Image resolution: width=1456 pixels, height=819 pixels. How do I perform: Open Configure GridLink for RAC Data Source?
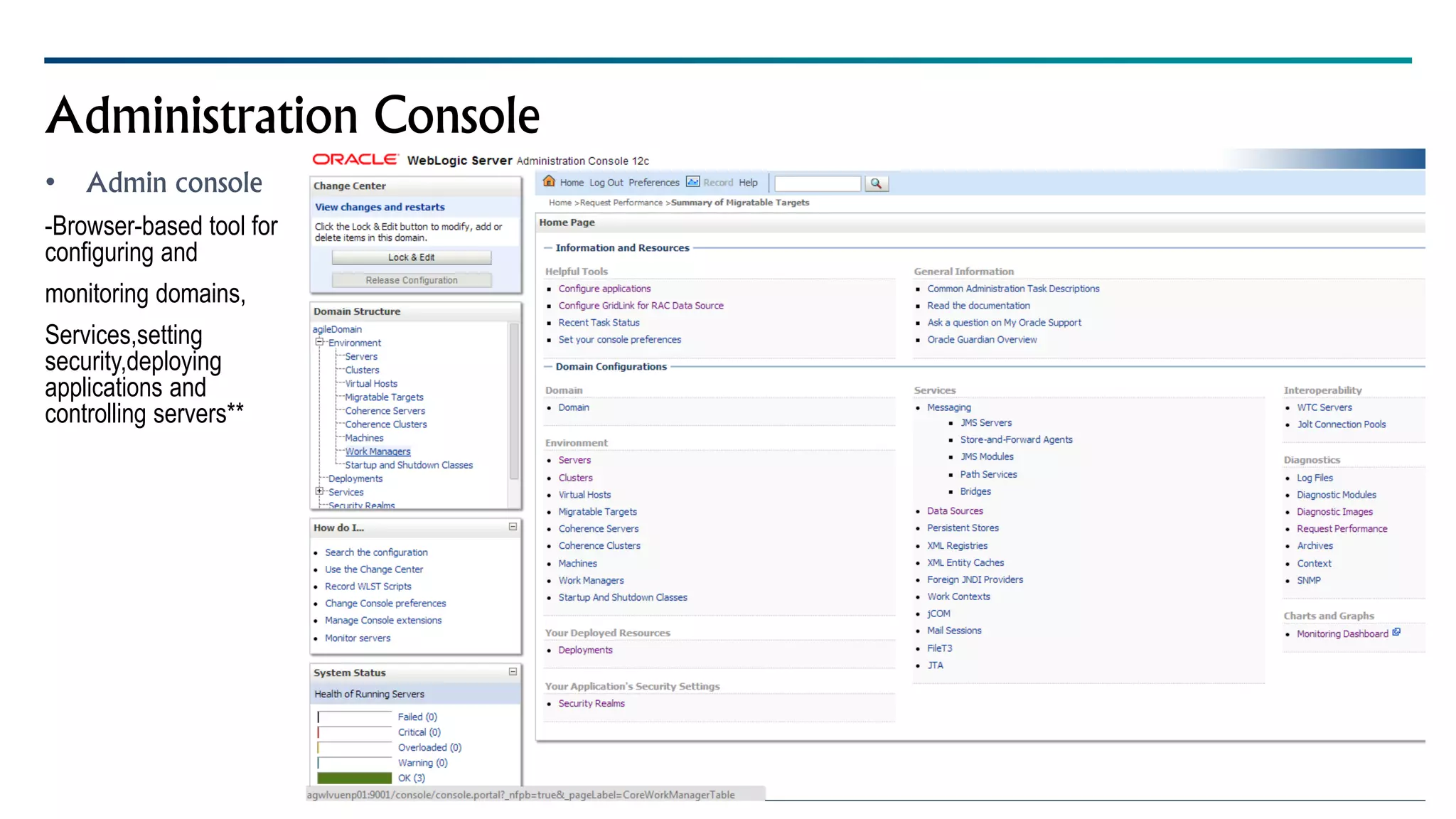pyautogui.click(x=641, y=306)
